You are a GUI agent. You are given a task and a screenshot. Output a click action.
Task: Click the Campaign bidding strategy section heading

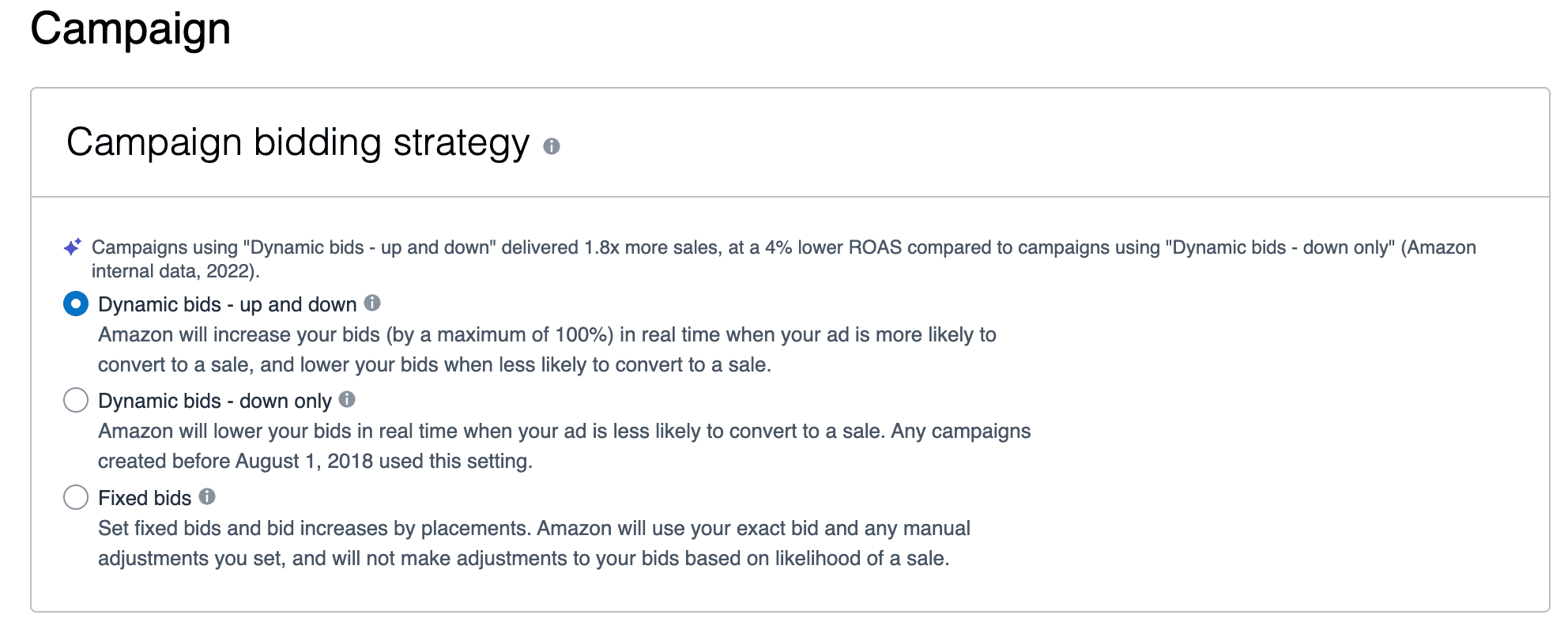[x=298, y=143]
